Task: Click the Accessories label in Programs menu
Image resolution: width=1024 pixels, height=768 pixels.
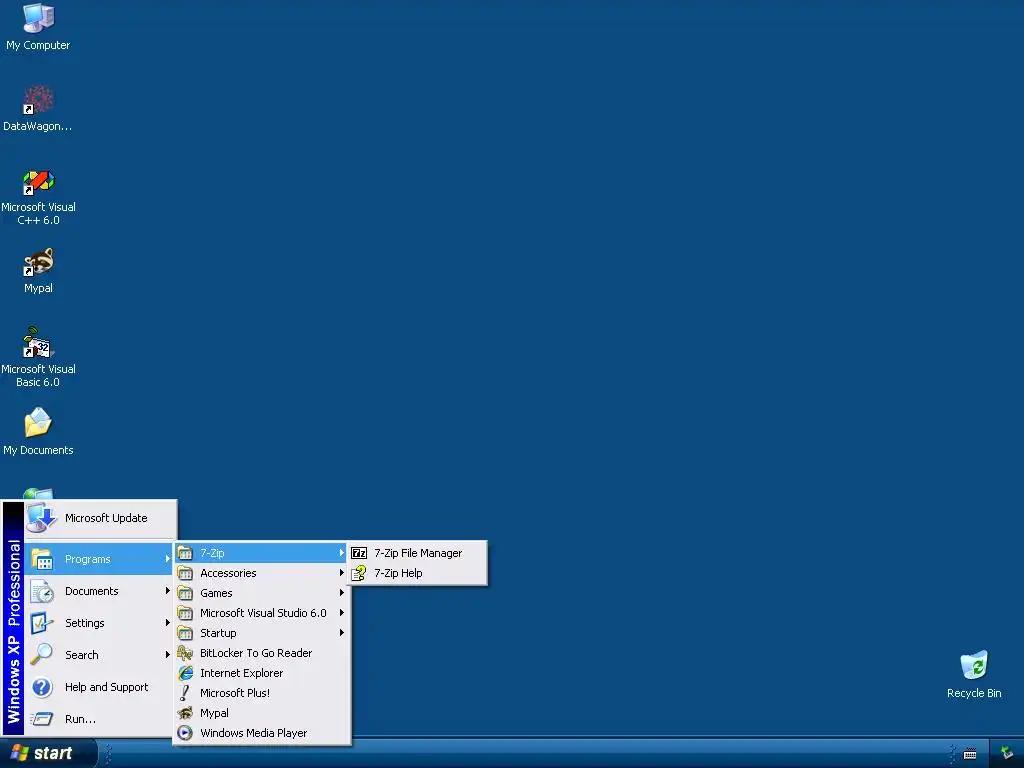Action: point(228,573)
